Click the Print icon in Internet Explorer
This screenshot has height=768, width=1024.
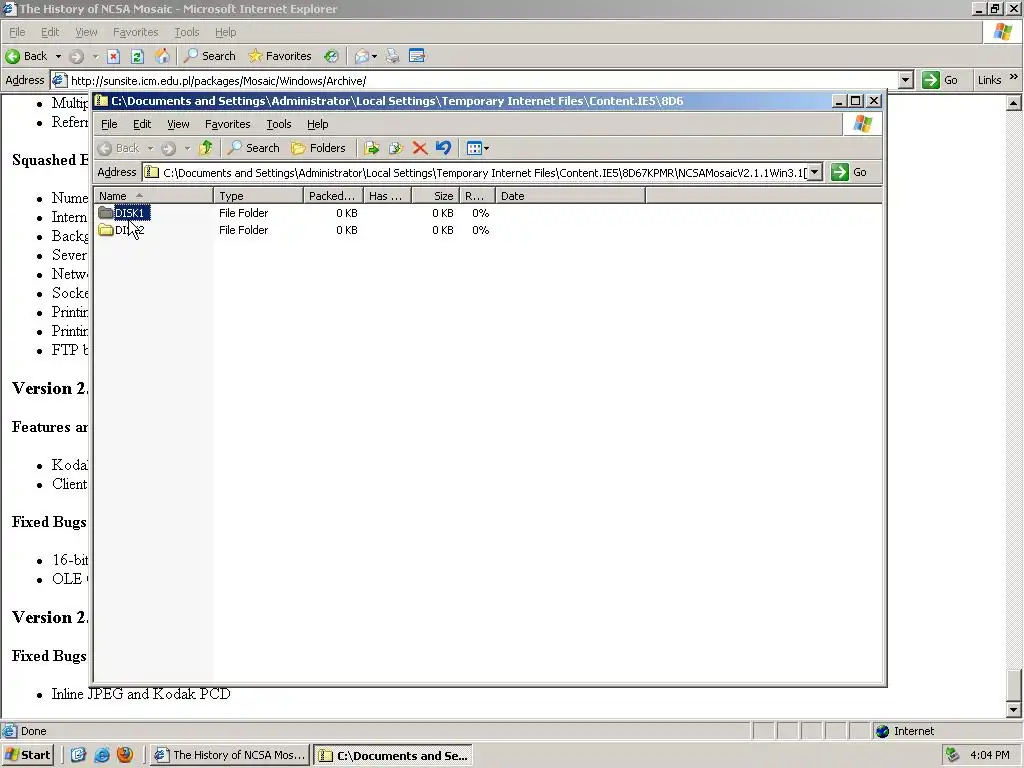(x=392, y=56)
